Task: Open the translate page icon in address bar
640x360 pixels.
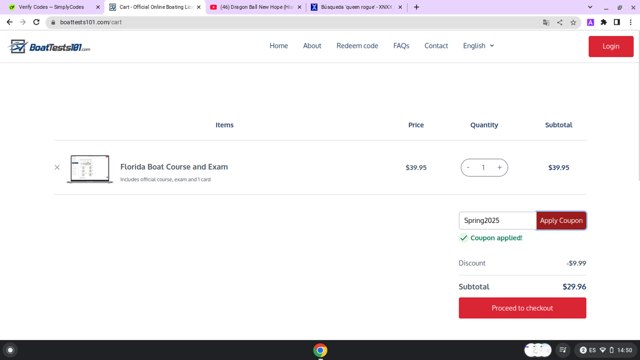Action: coord(546,22)
